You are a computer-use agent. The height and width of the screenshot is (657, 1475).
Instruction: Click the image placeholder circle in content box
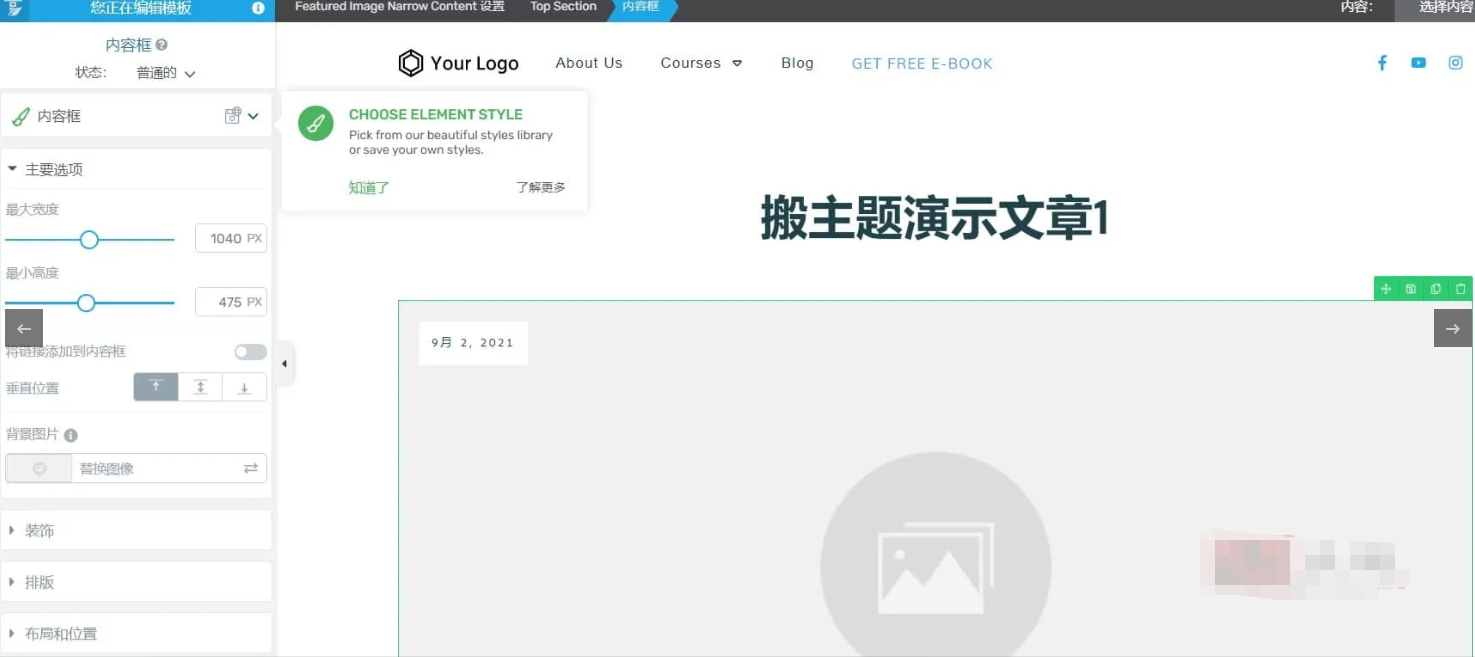pos(935,557)
